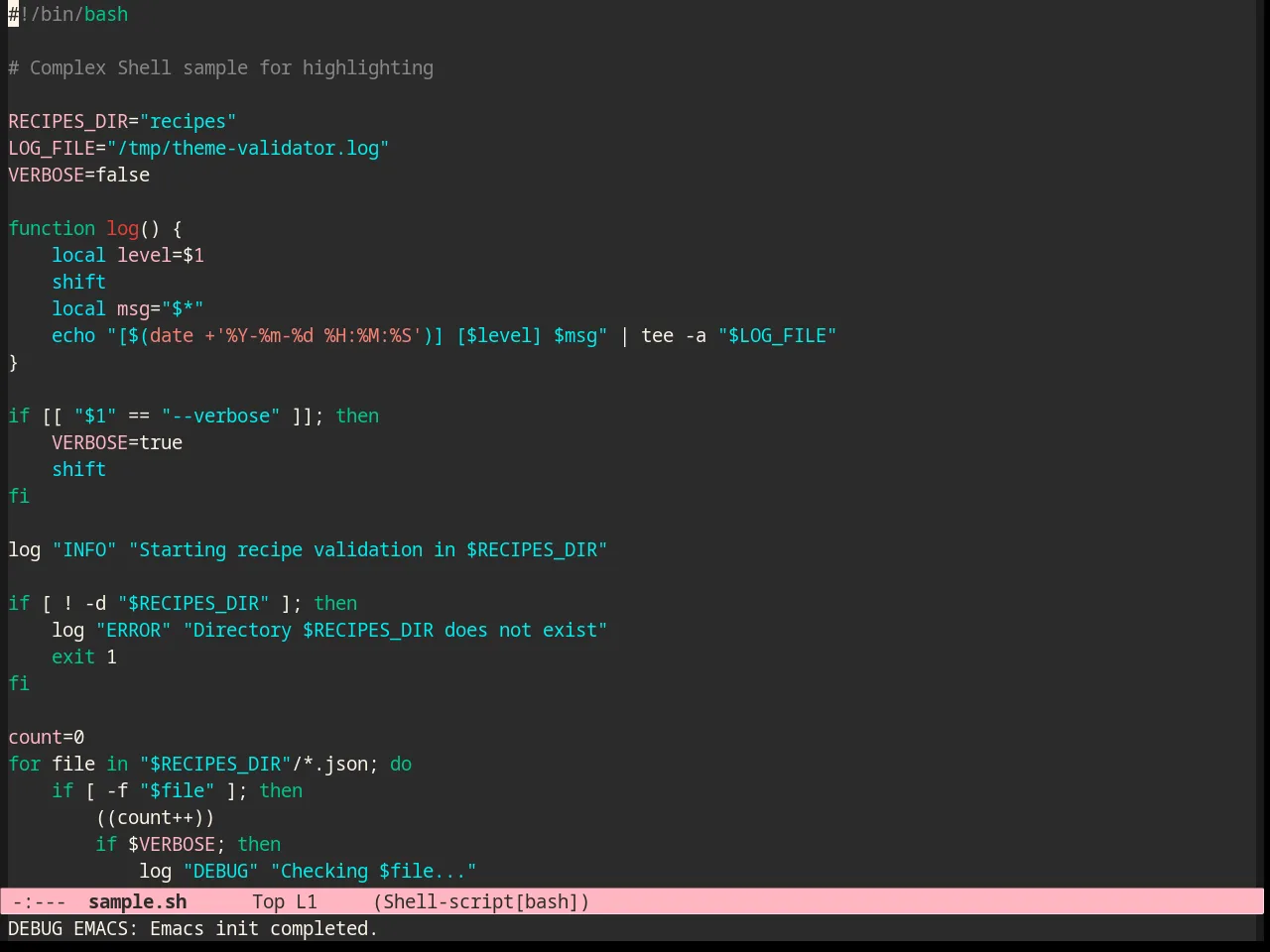This screenshot has width=1270, height=952.
Task: Click the 'exit 1' line
Action: [84, 656]
